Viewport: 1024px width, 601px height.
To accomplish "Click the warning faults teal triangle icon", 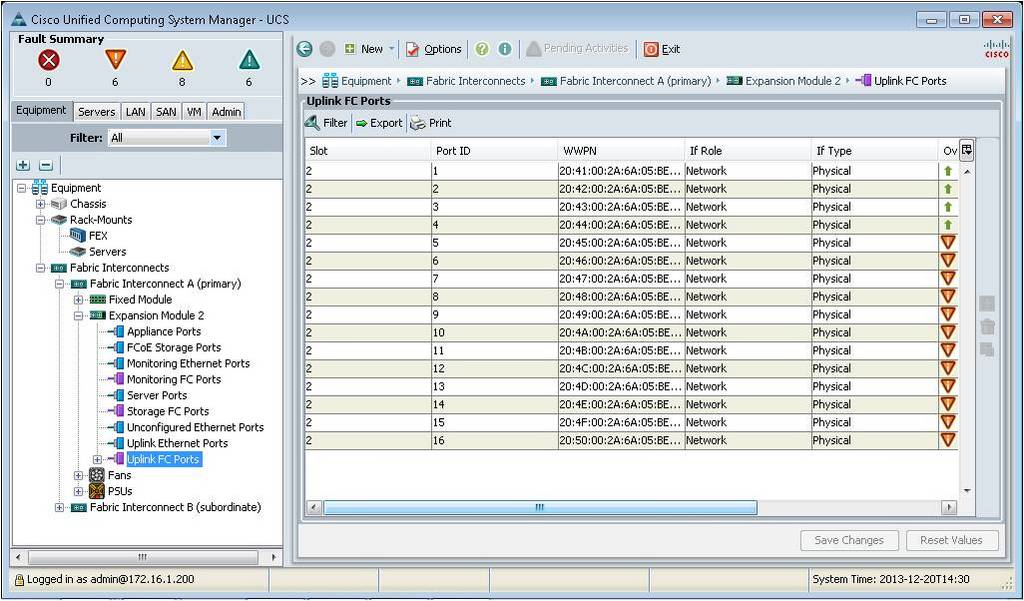I will (249, 60).
